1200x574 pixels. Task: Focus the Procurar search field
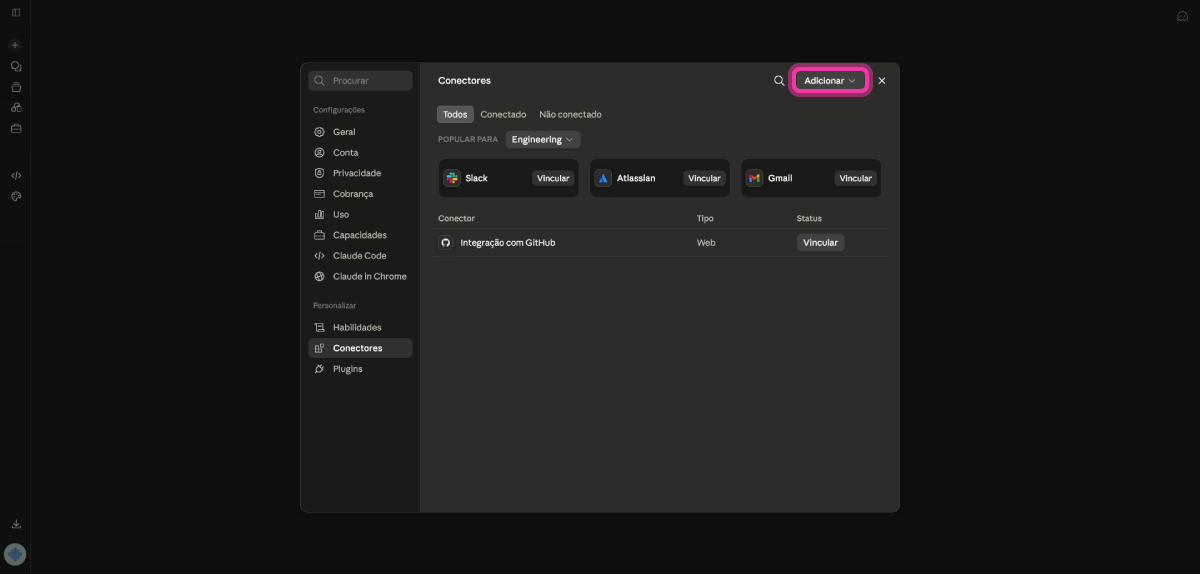360,80
